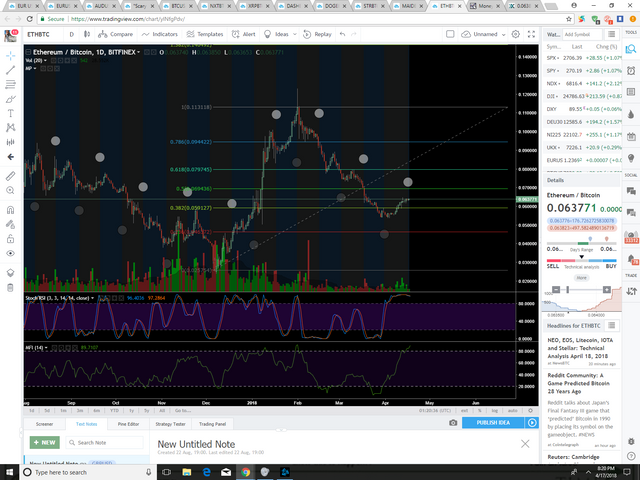Viewport: 640px width, 480px height.
Task: Start bar Replay mode
Action: (318, 34)
